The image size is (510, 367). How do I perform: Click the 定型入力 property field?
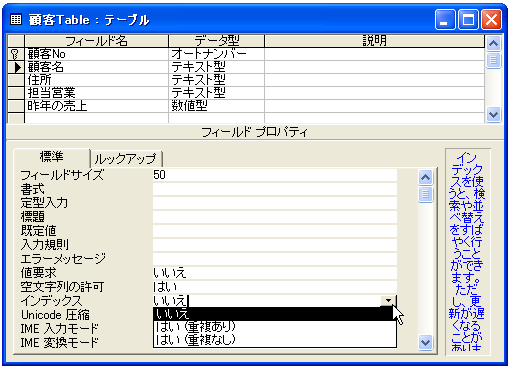tap(275, 203)
